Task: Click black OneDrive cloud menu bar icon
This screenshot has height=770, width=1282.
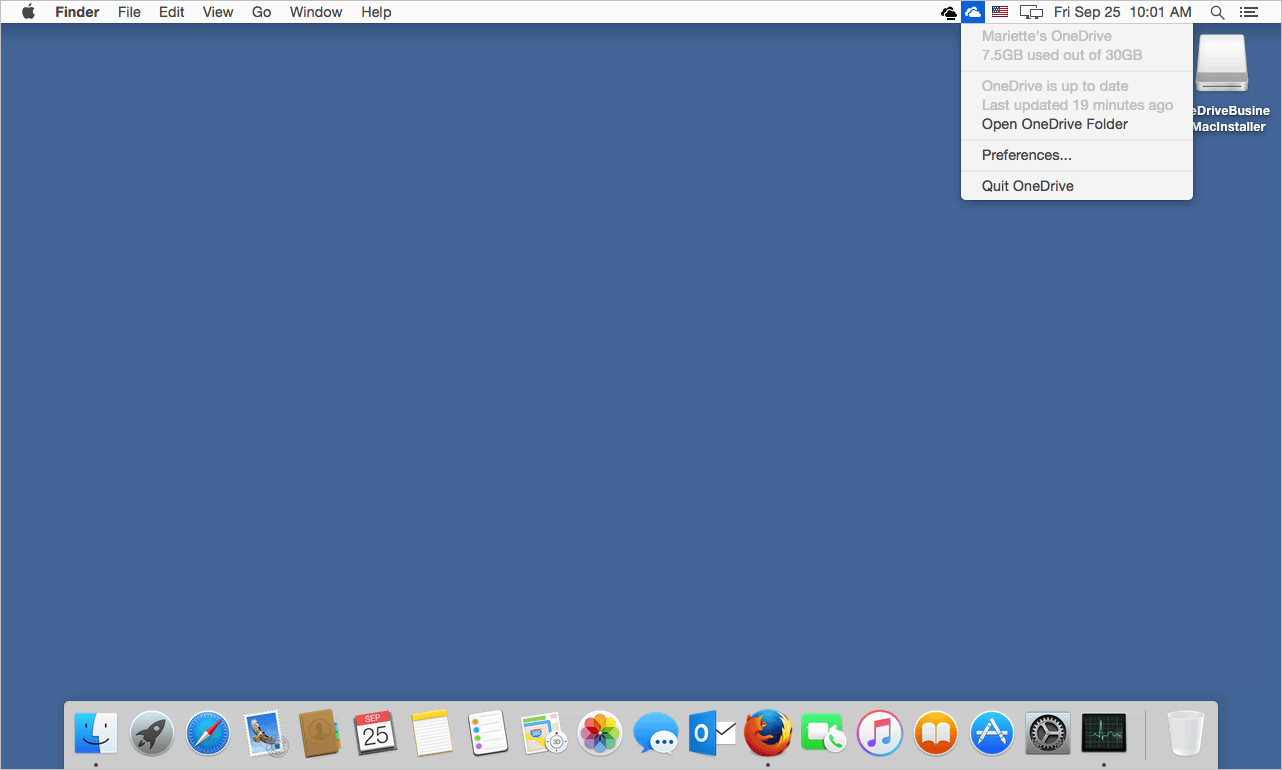Action: point(949,12)
